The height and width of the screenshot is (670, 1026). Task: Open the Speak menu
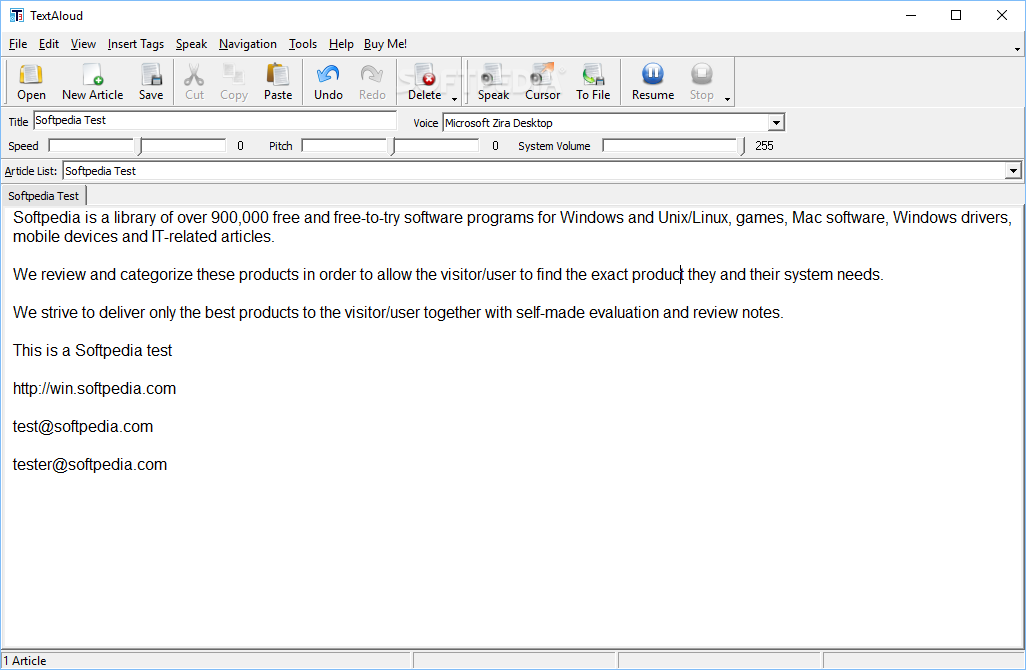(x=191, y=44)
